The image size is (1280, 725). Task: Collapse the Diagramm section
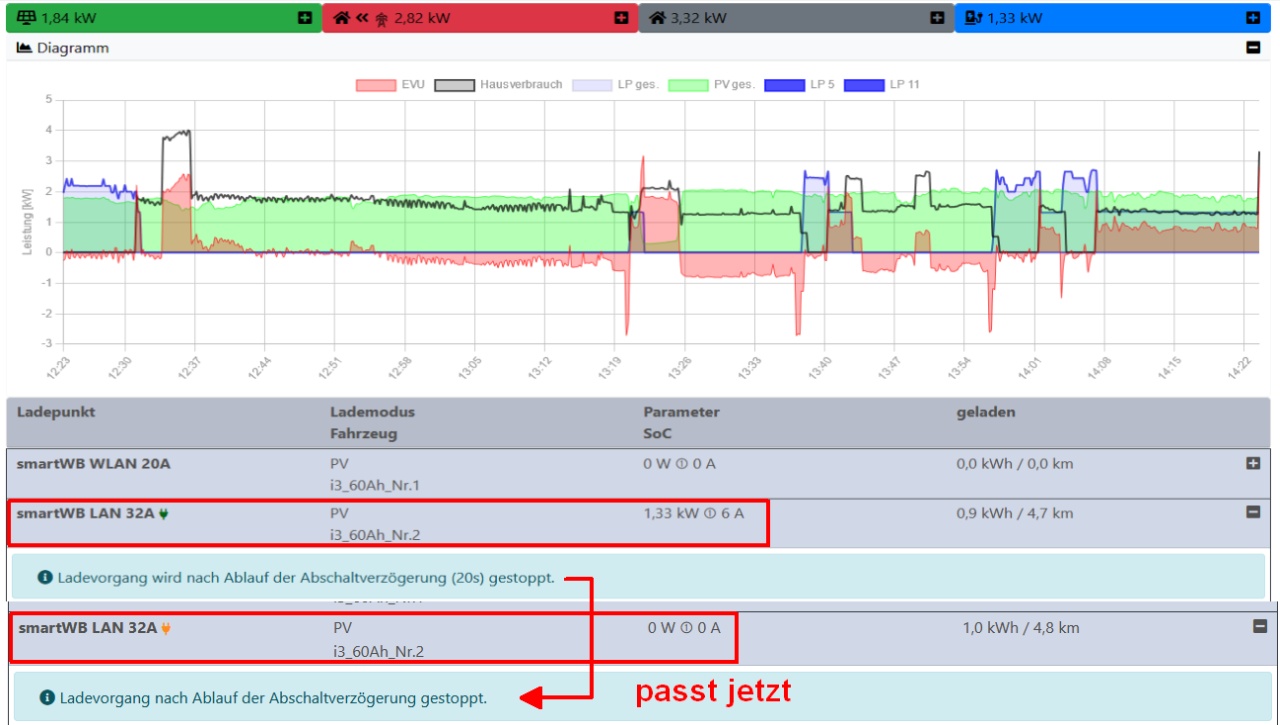1253,47
